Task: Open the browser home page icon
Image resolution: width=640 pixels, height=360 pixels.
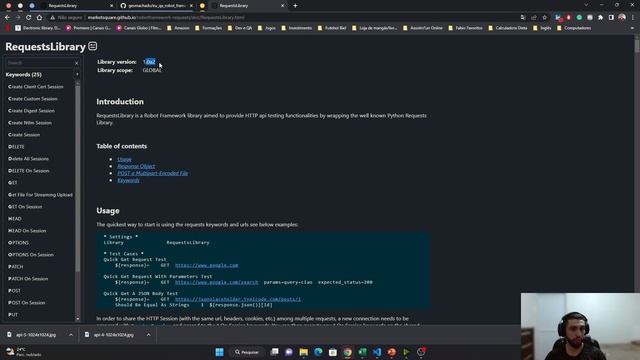Action: 39,18
